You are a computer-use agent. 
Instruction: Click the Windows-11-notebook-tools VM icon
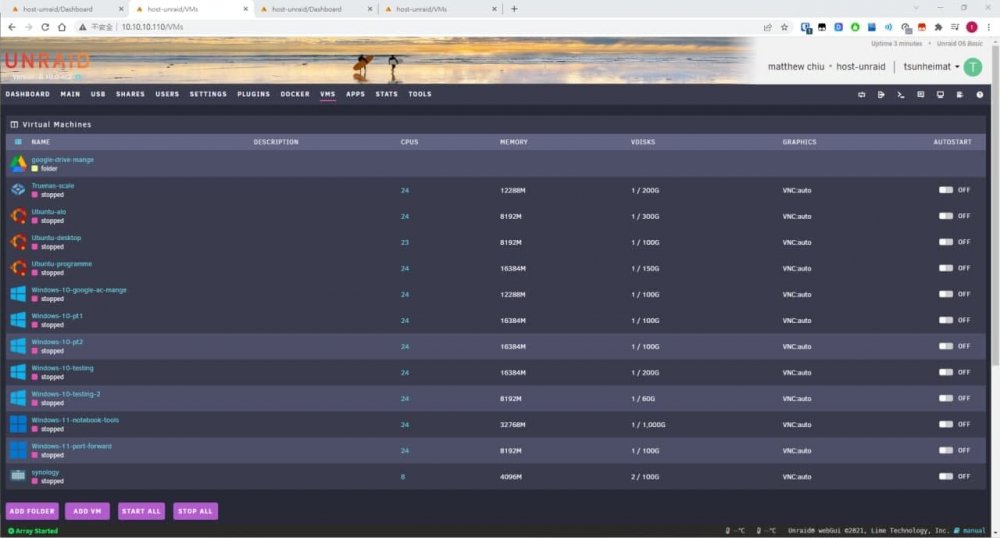18,425
